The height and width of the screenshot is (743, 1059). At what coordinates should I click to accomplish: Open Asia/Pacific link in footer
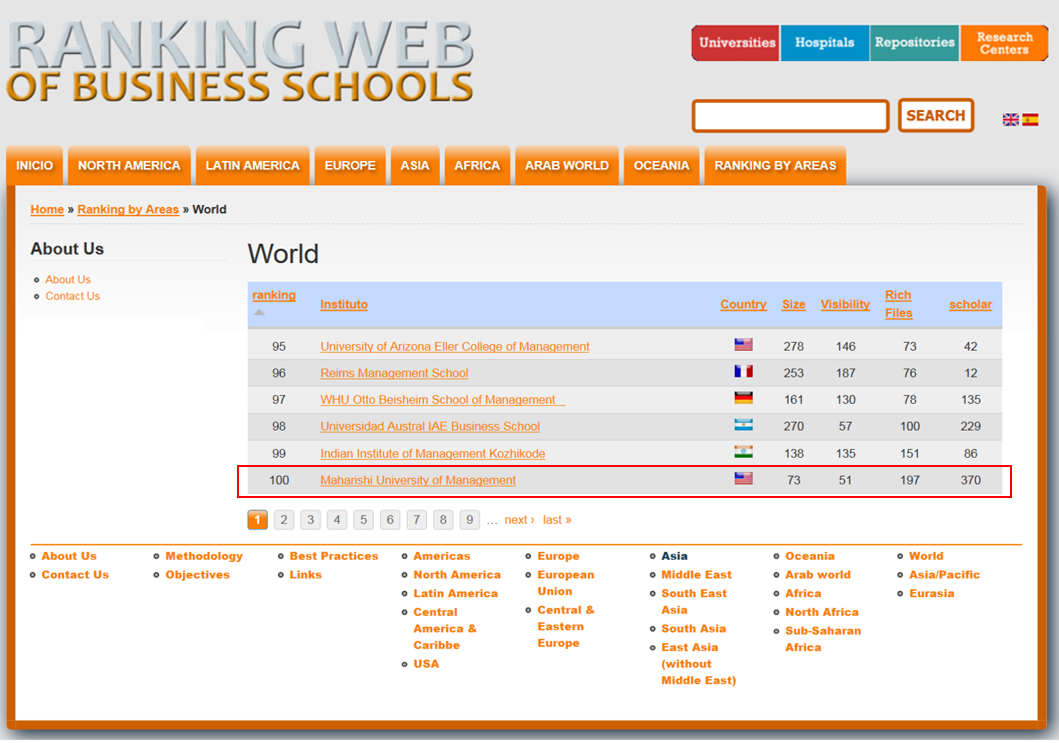point(944,575)
